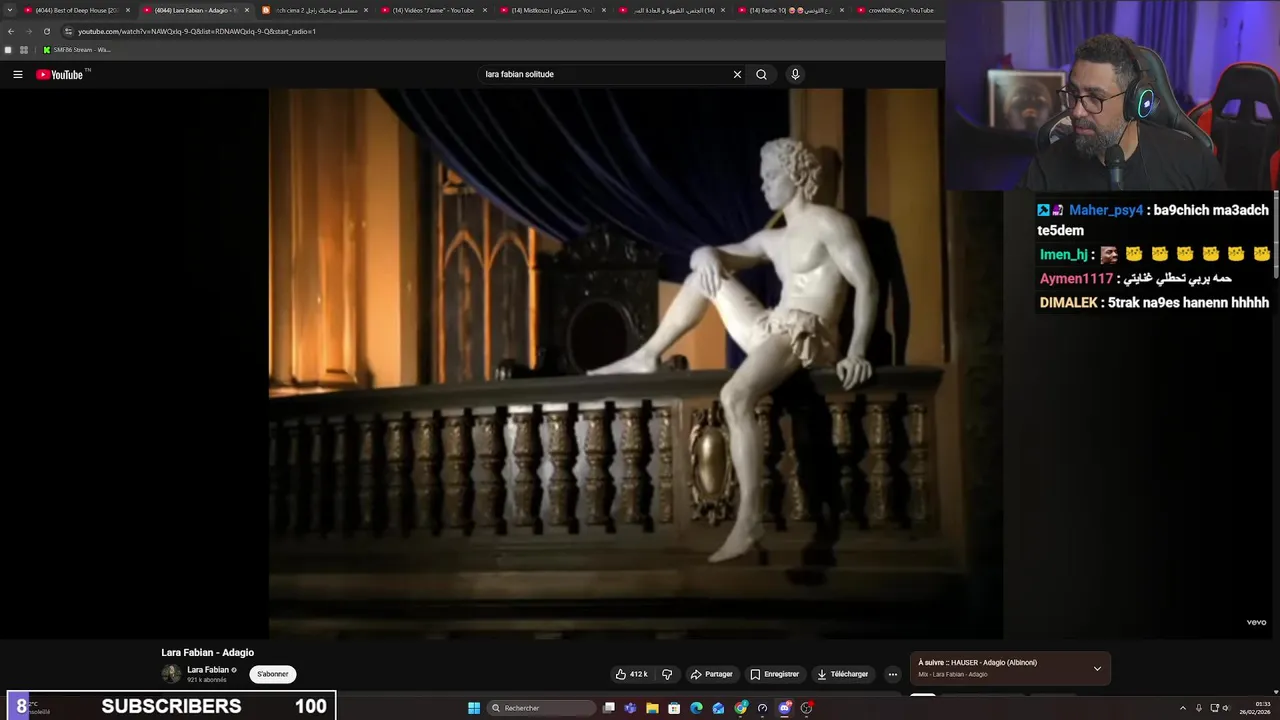
Task: Open Microsoft Edge from the taskbar
Action: [696, 708]
